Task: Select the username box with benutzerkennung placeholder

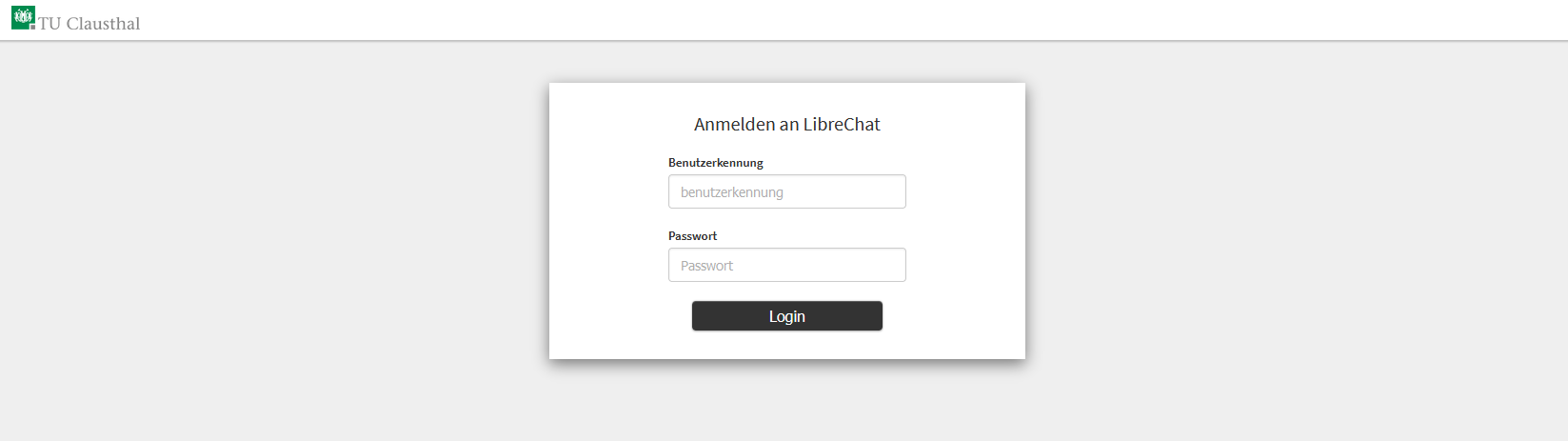Action: click(786, 191)
